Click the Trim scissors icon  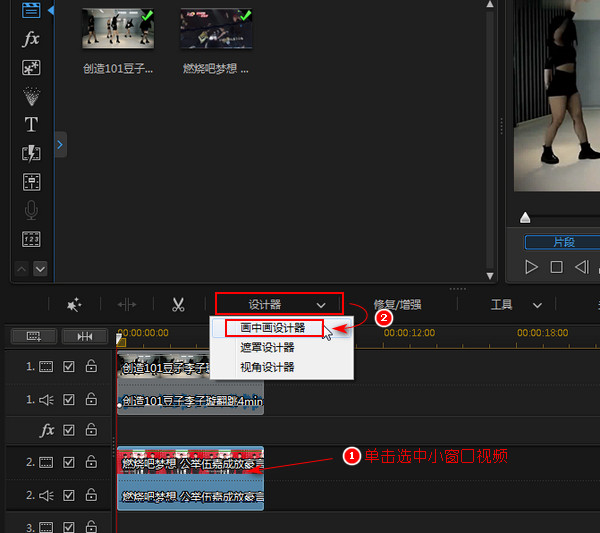178,305
